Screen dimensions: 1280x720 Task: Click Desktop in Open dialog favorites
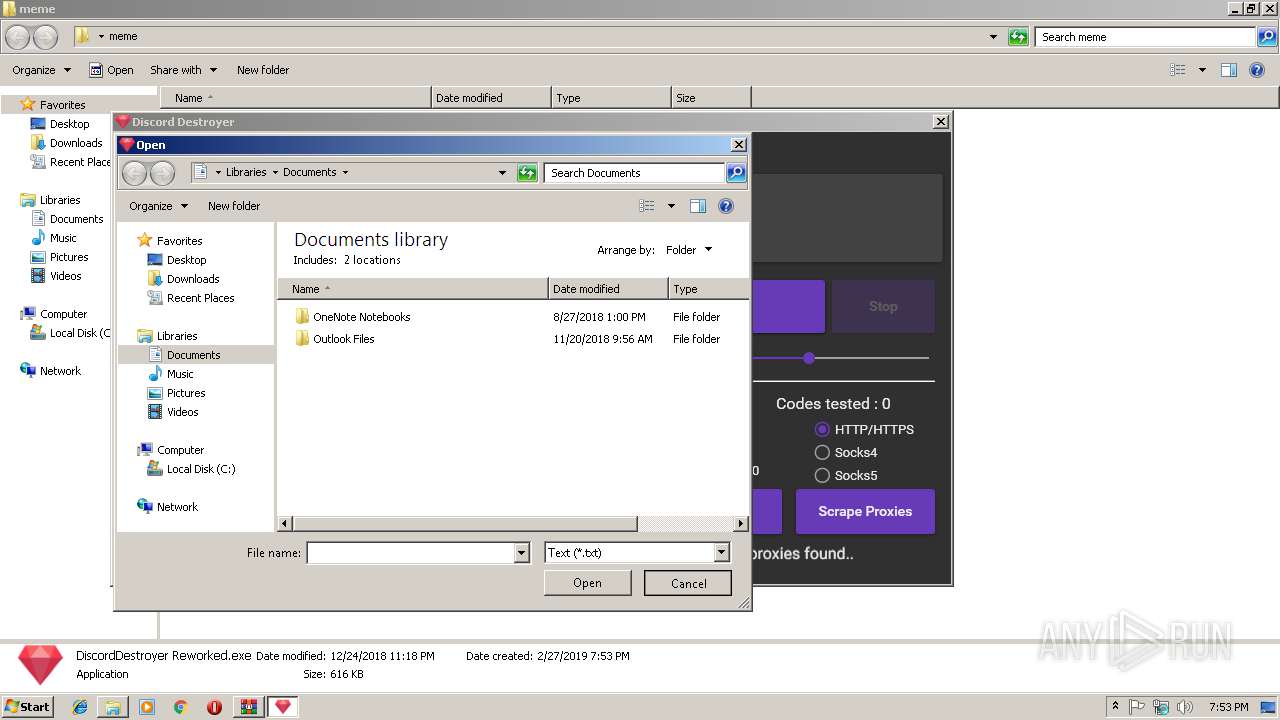coord(177,260)
